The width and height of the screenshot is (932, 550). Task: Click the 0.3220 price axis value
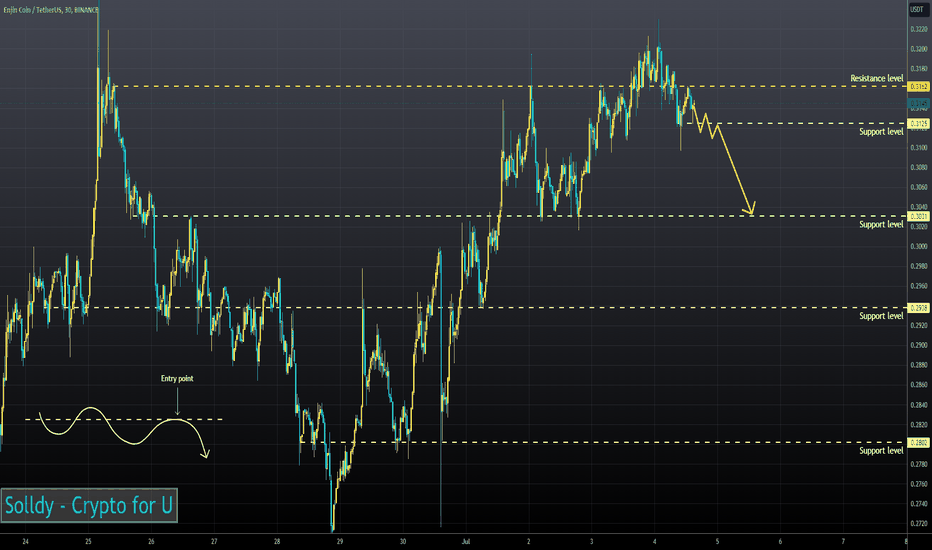click(x=918, y=29)
